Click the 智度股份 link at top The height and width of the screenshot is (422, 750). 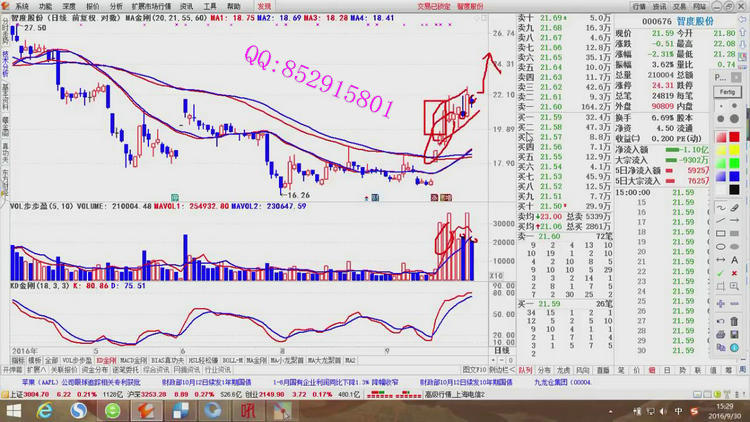point(468,6)
